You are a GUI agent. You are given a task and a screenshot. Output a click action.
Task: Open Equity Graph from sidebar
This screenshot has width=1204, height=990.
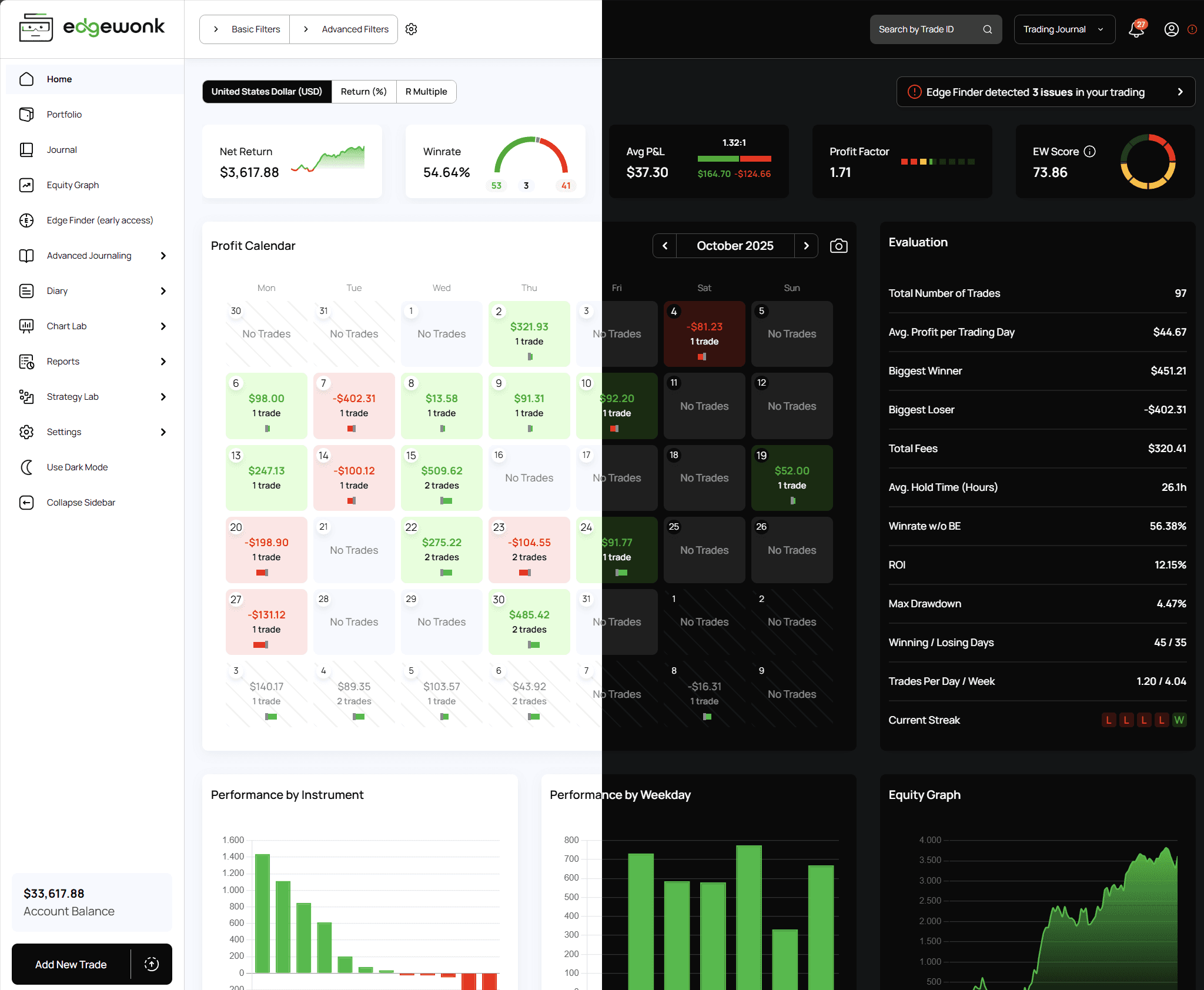(73, 185)
